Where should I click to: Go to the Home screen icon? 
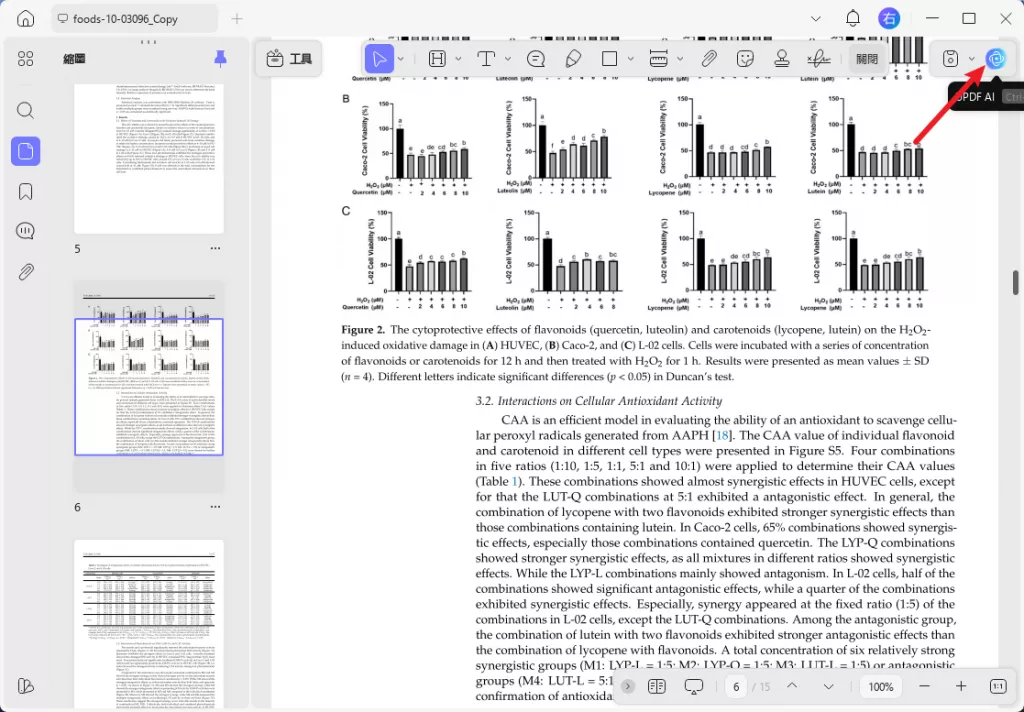tap(25, 18)
